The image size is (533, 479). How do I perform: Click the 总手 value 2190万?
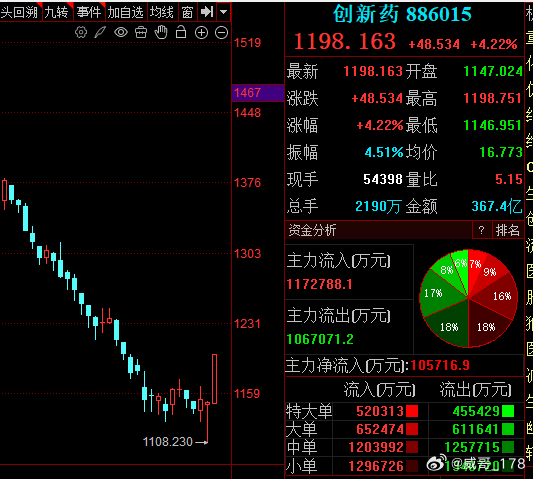point(378,206)
